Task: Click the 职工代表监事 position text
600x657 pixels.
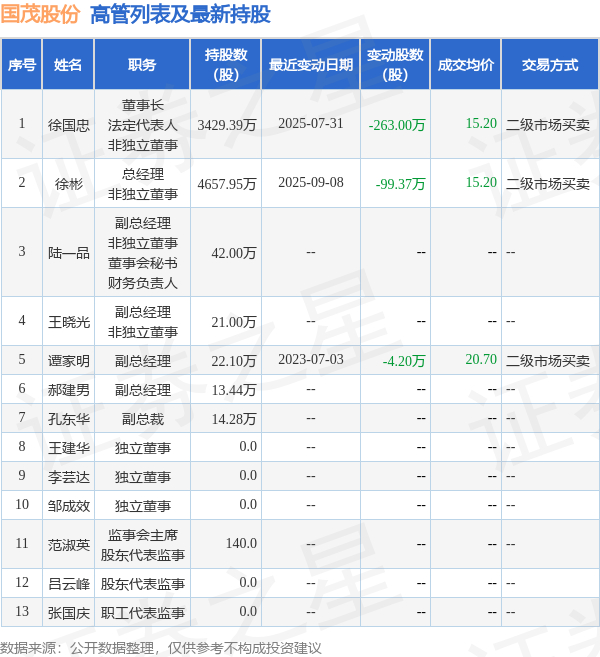Action: 142,613
